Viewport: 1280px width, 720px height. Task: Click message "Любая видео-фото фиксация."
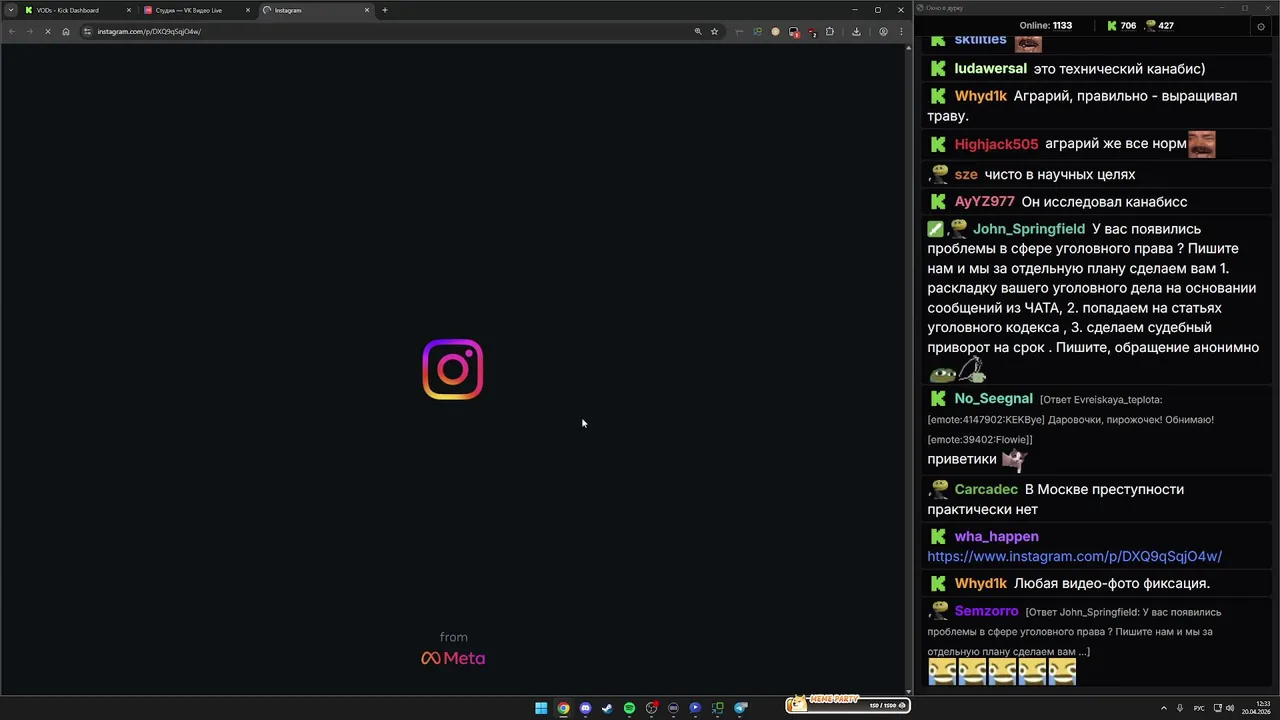[1112, 583]
